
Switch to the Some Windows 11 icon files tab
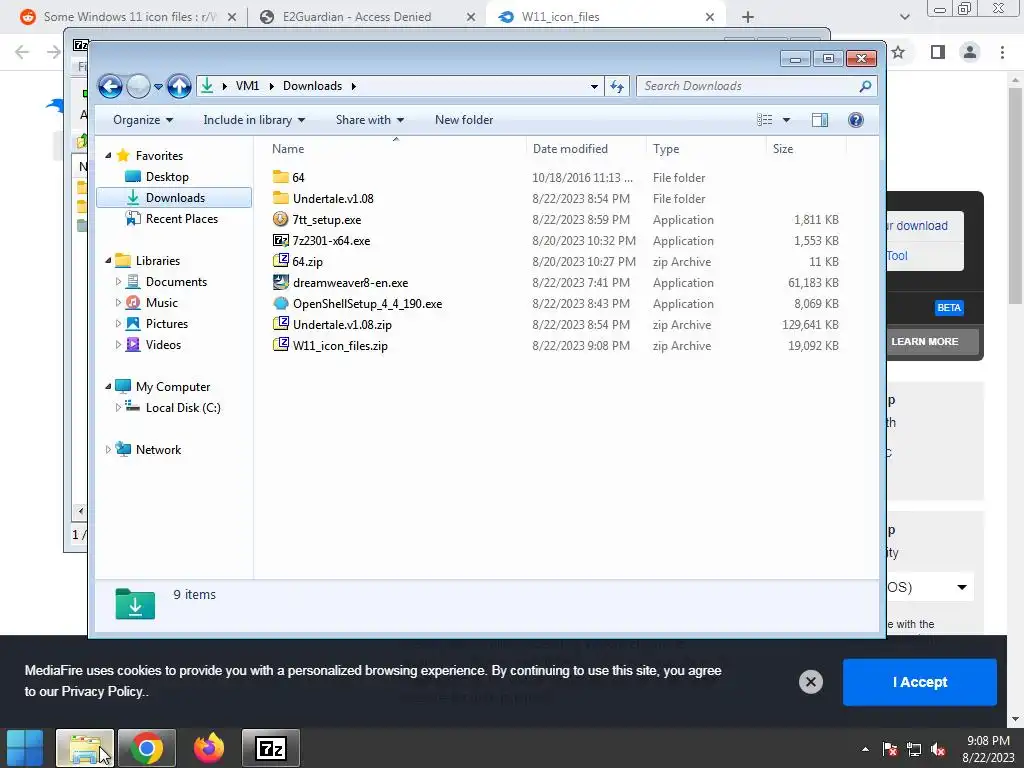129,17
